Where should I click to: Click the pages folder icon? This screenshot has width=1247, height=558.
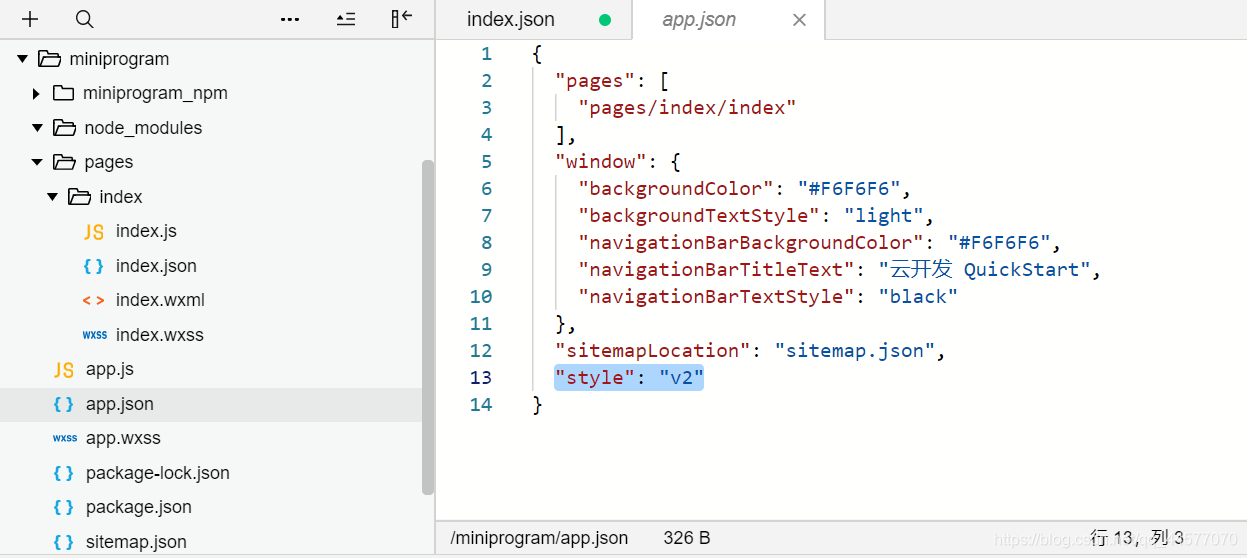click(x=64, y=162)
